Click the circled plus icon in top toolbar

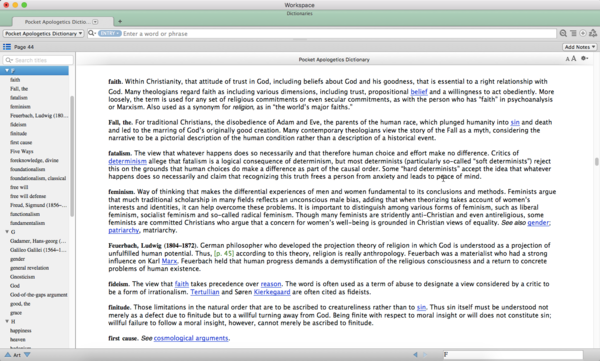point(583,33)
